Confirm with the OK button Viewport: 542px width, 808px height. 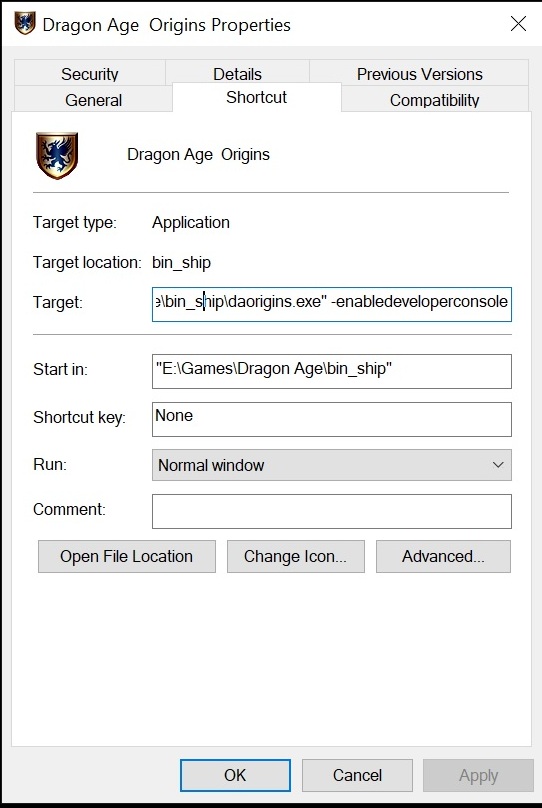[x=235, y=775]
